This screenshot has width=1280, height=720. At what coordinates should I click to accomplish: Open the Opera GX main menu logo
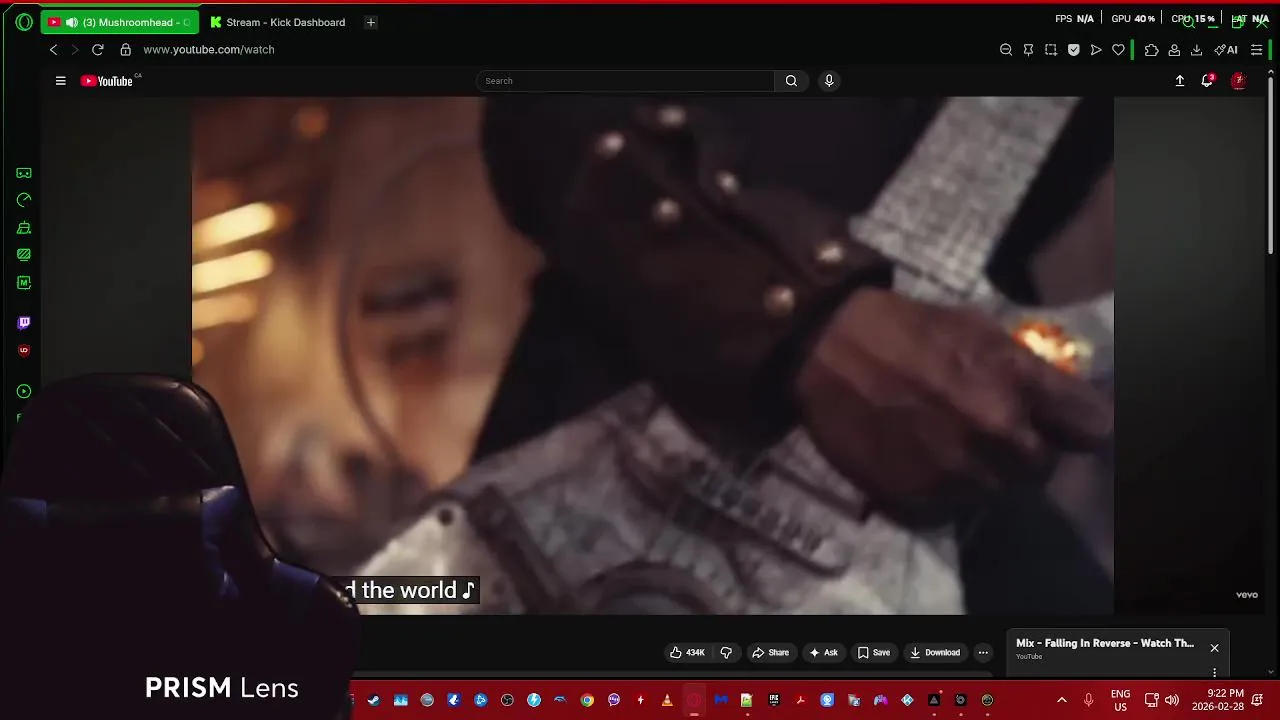(x=24, y=22)
